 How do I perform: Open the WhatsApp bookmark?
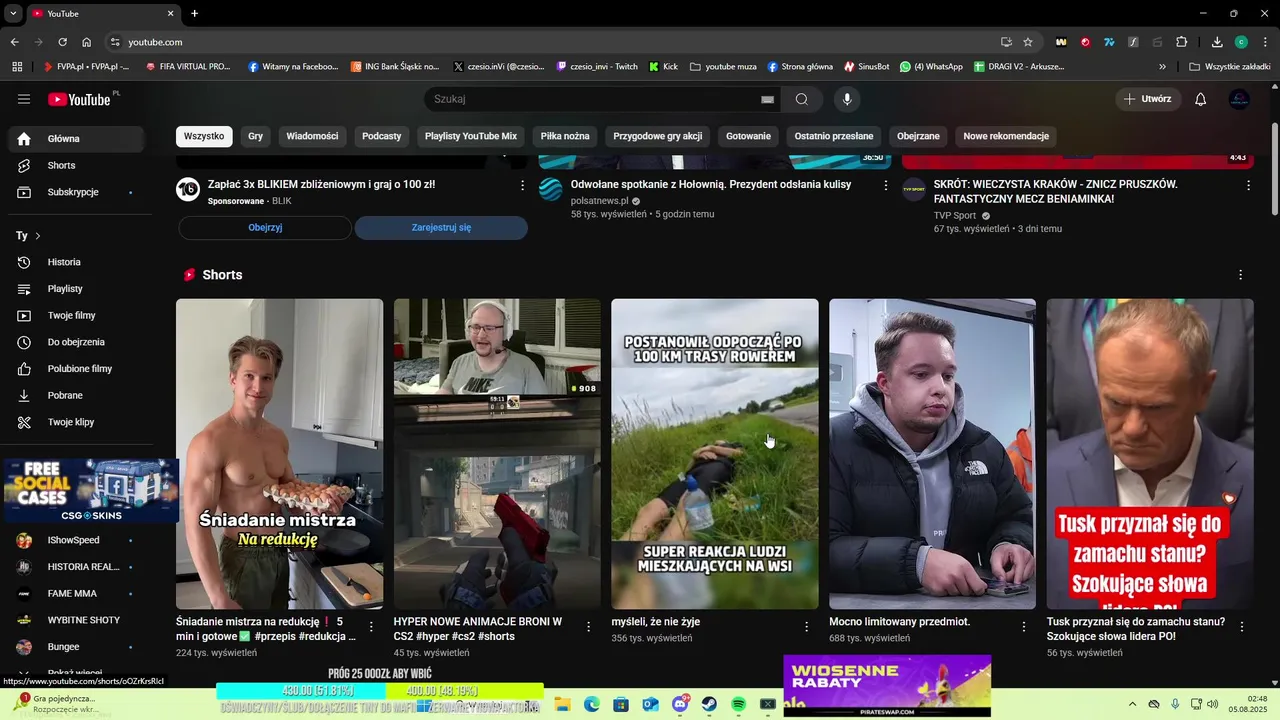pyautogui.click(x=931, y=67)
